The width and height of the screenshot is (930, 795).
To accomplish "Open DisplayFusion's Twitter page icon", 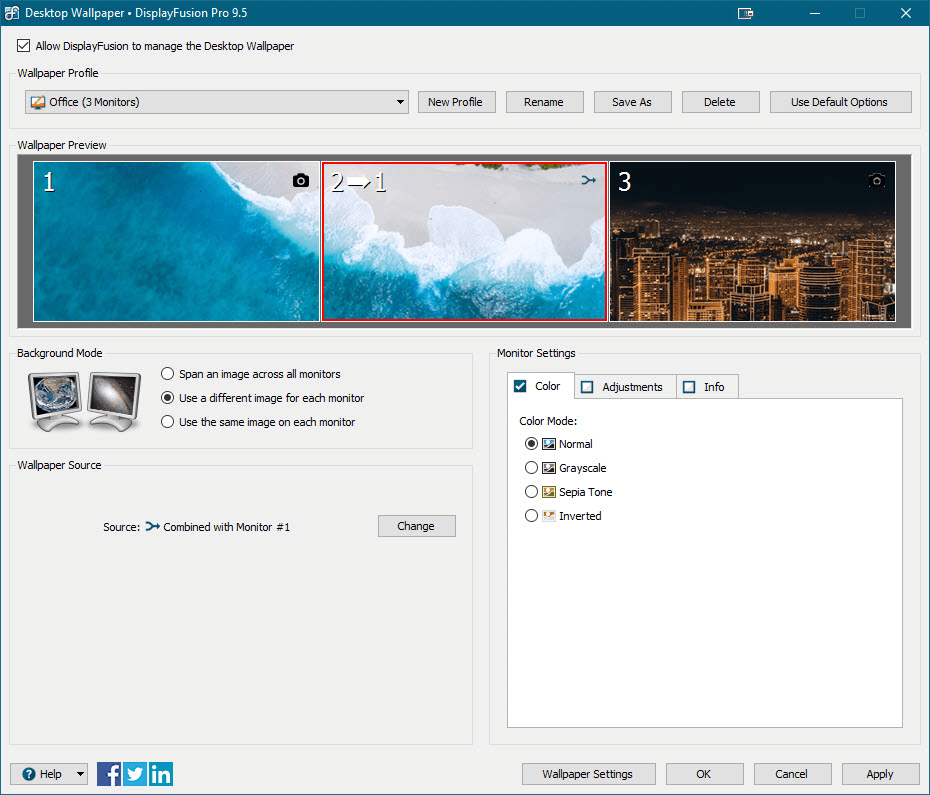I will pyautogui.click(x=134, y=773).
